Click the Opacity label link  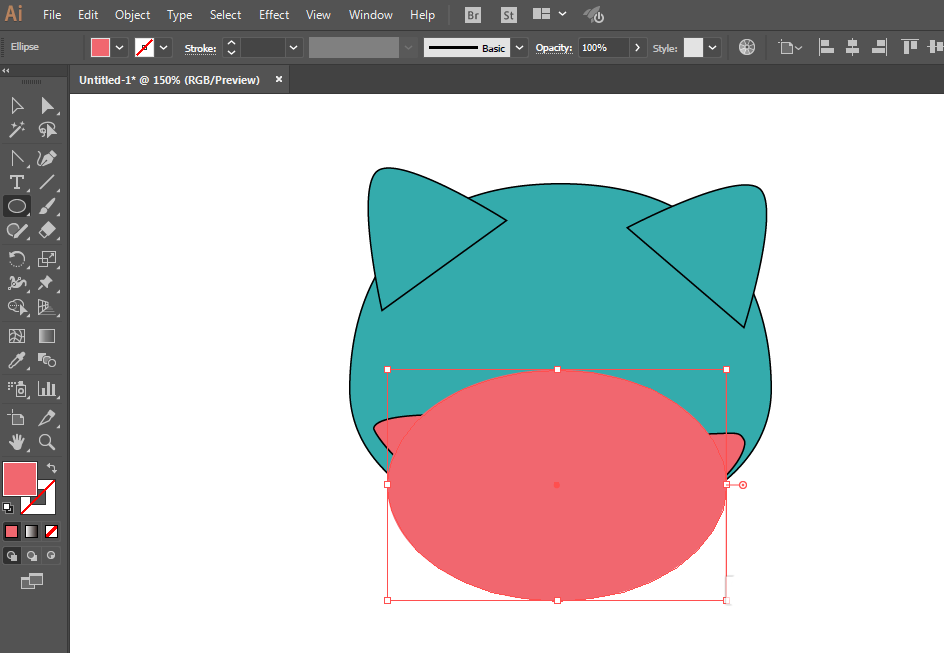(554, 48)
